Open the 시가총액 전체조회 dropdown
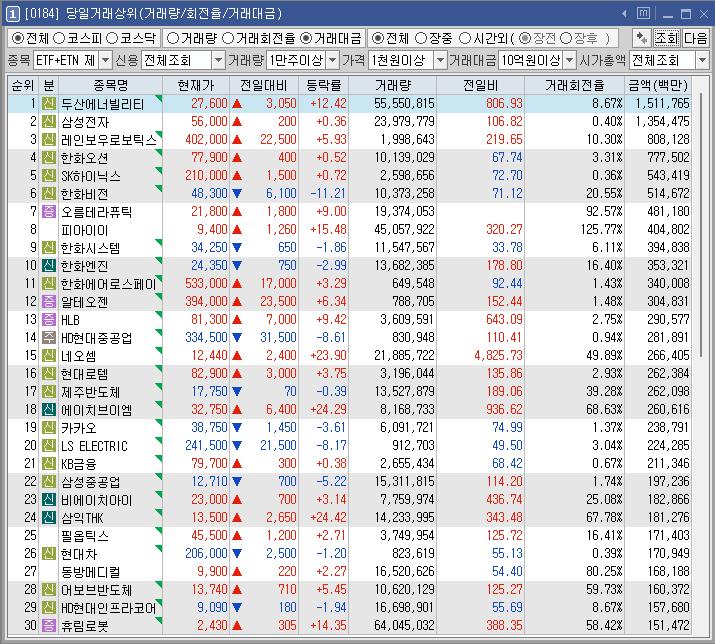 point(702,60)
